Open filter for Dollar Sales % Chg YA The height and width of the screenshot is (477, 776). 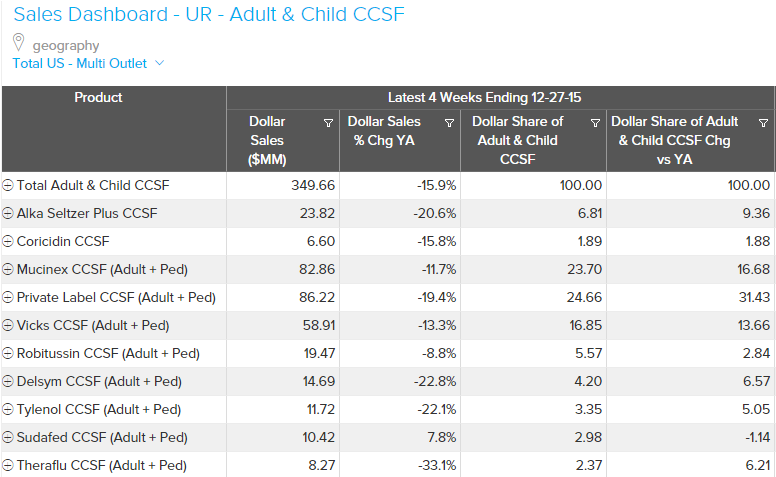(x=449, y=122)
